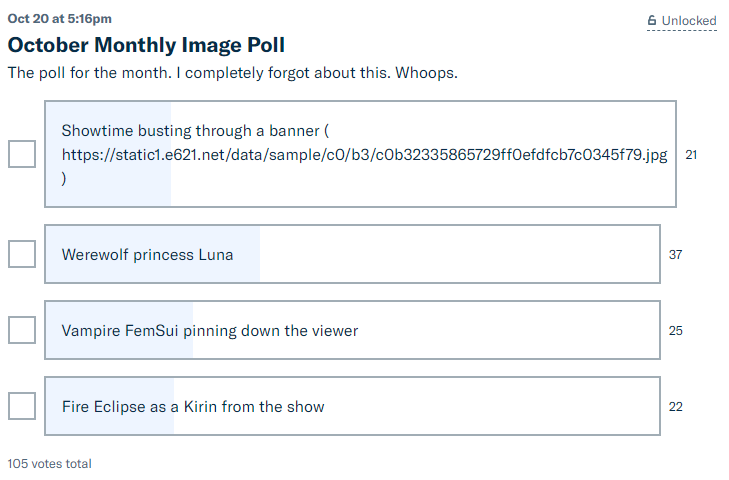This screenshot has width=729, height=480.
Task: Click the poll description text about forgetting
Action: point(232,73)
